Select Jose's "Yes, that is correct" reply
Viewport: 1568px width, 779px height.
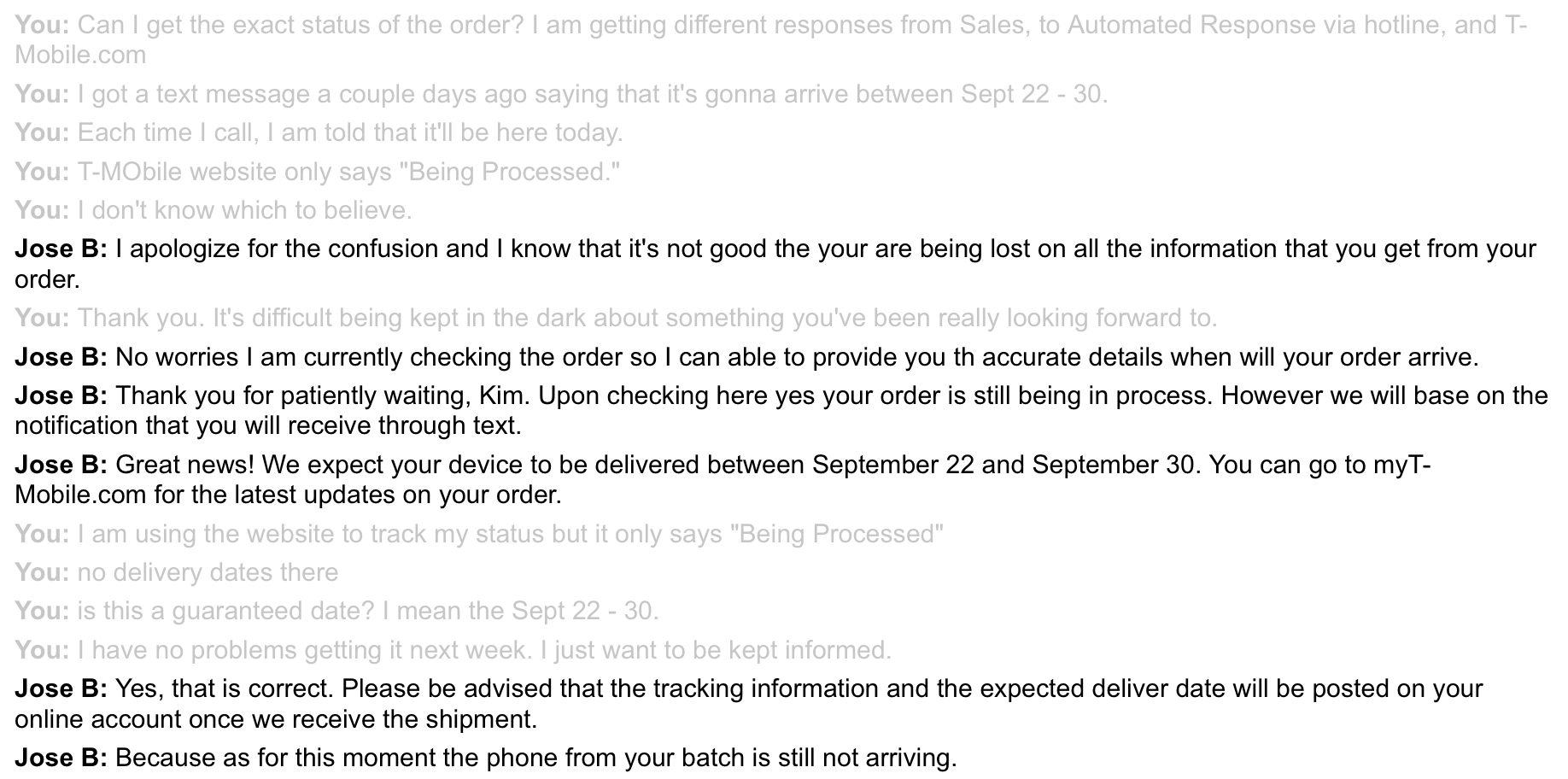pos(749,704)
